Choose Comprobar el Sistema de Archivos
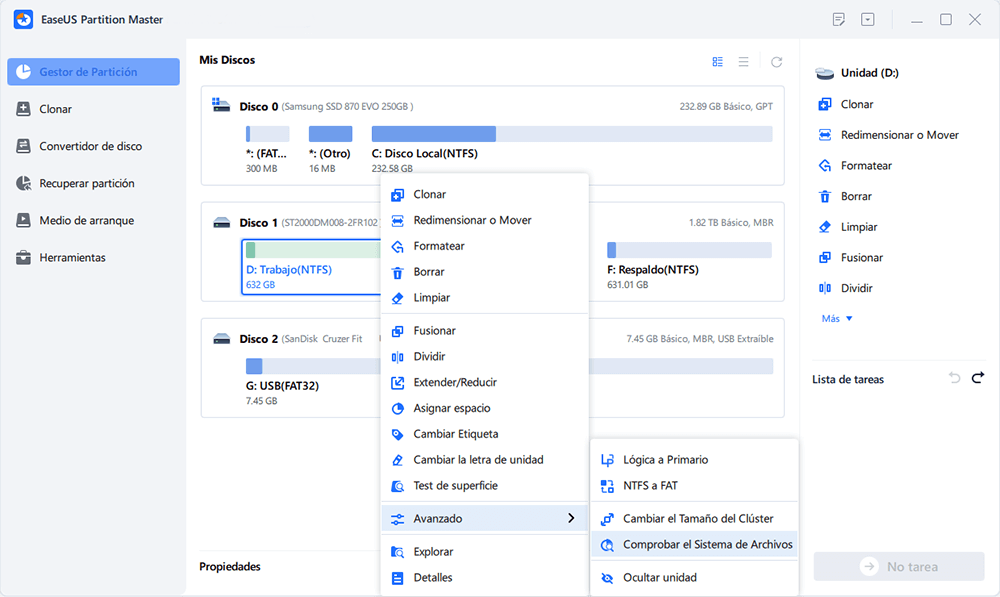 pos(694,545)
